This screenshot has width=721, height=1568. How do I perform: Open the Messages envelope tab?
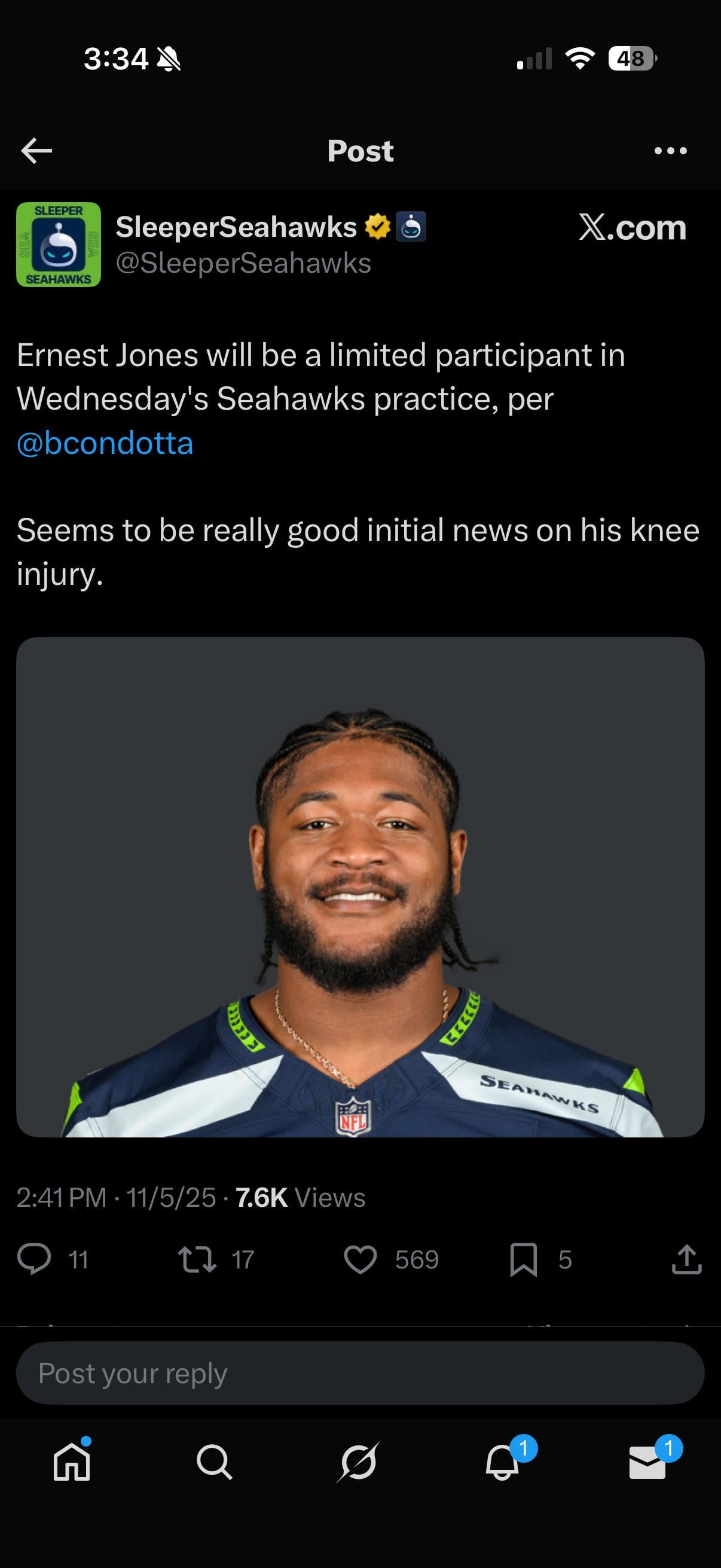pyautogui.click(x=647, y=1462)
